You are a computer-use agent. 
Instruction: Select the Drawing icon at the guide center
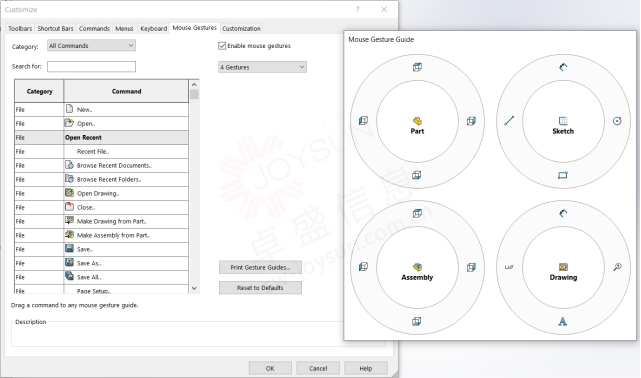click(563, 267)
